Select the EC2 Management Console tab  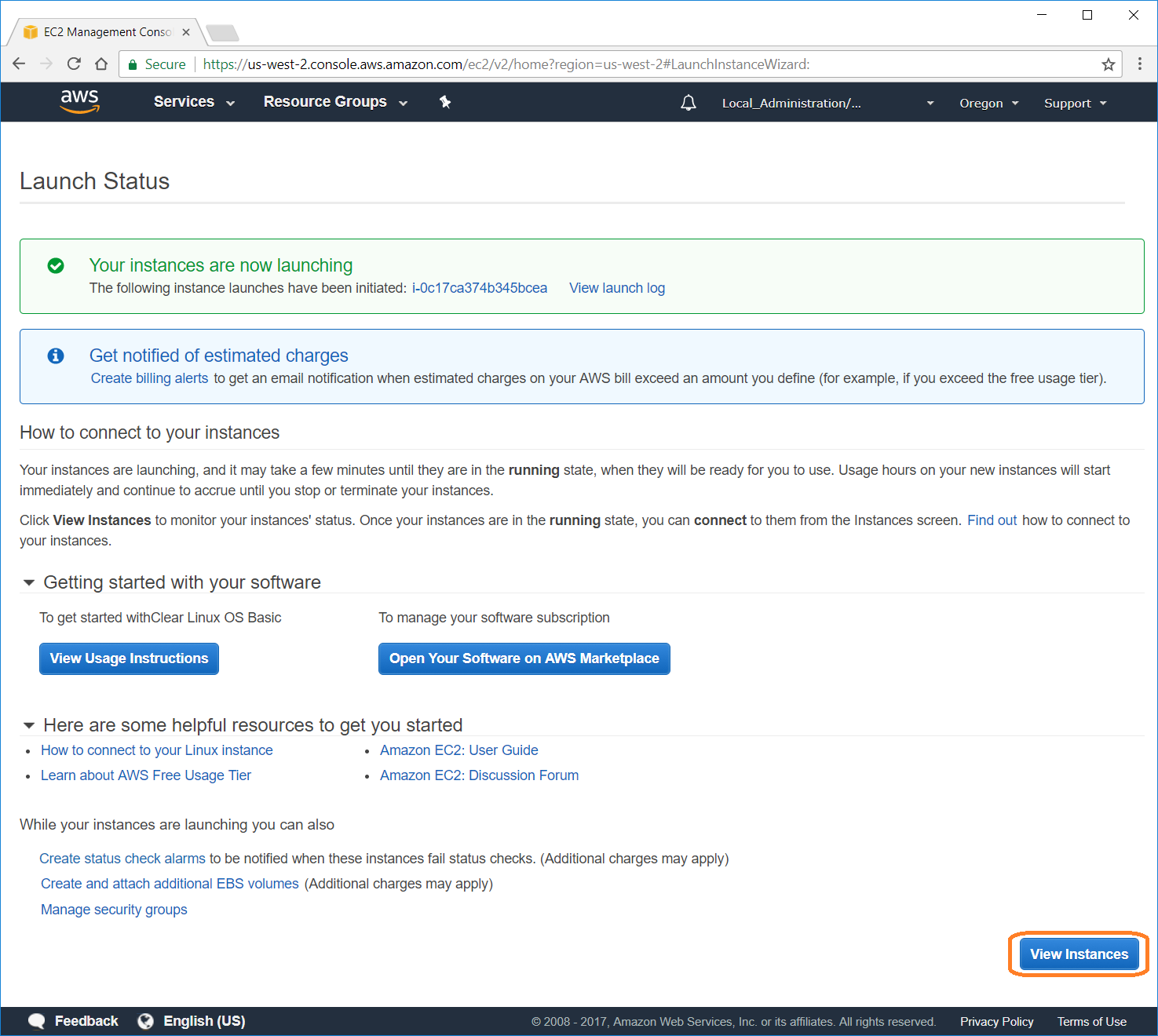point(107,32)
